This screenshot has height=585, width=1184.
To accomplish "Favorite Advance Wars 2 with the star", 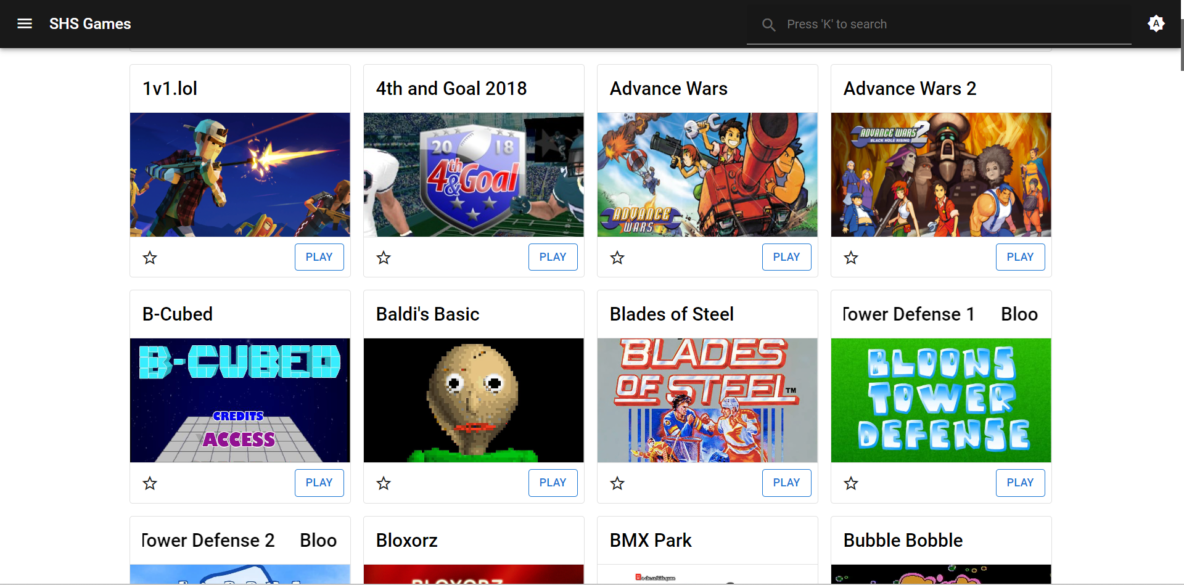I will pos(851,257).
